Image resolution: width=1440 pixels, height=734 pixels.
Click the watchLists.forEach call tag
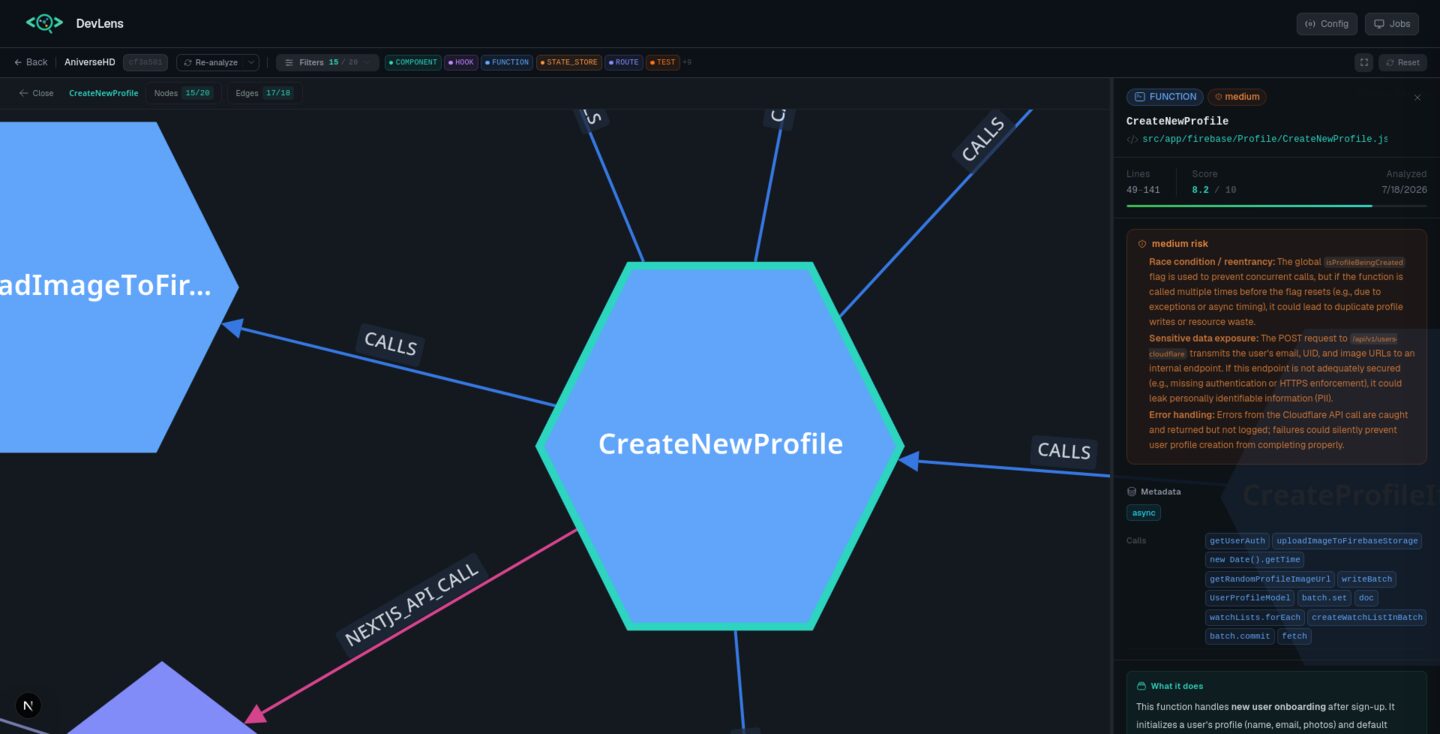[x=1255, y=617]
